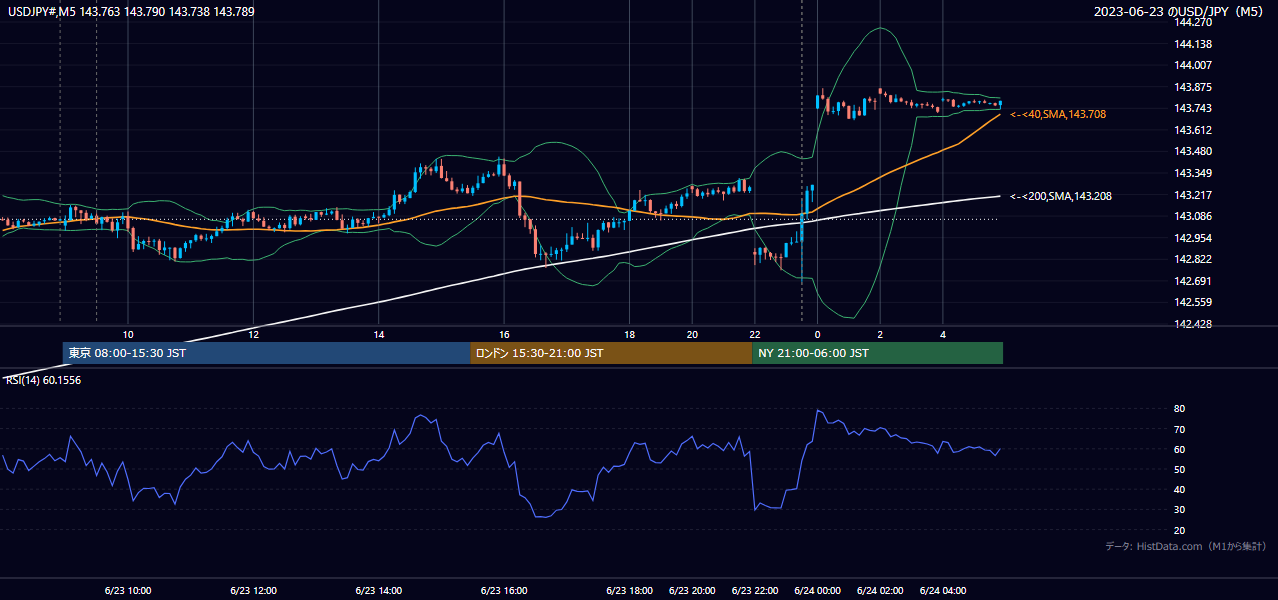Click the 143.217 price axis label

tap(1192, 195)
